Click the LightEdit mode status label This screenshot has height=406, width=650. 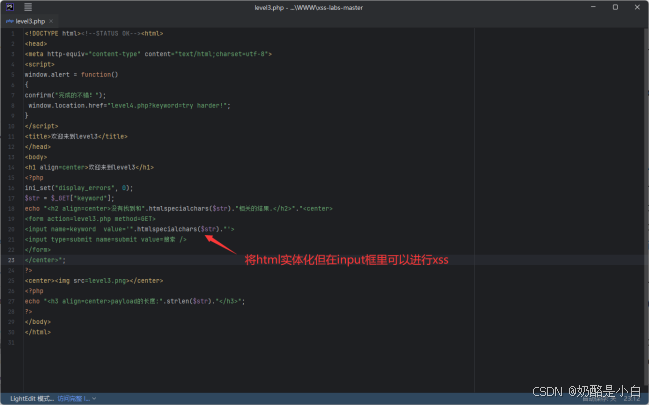point(32,399)
